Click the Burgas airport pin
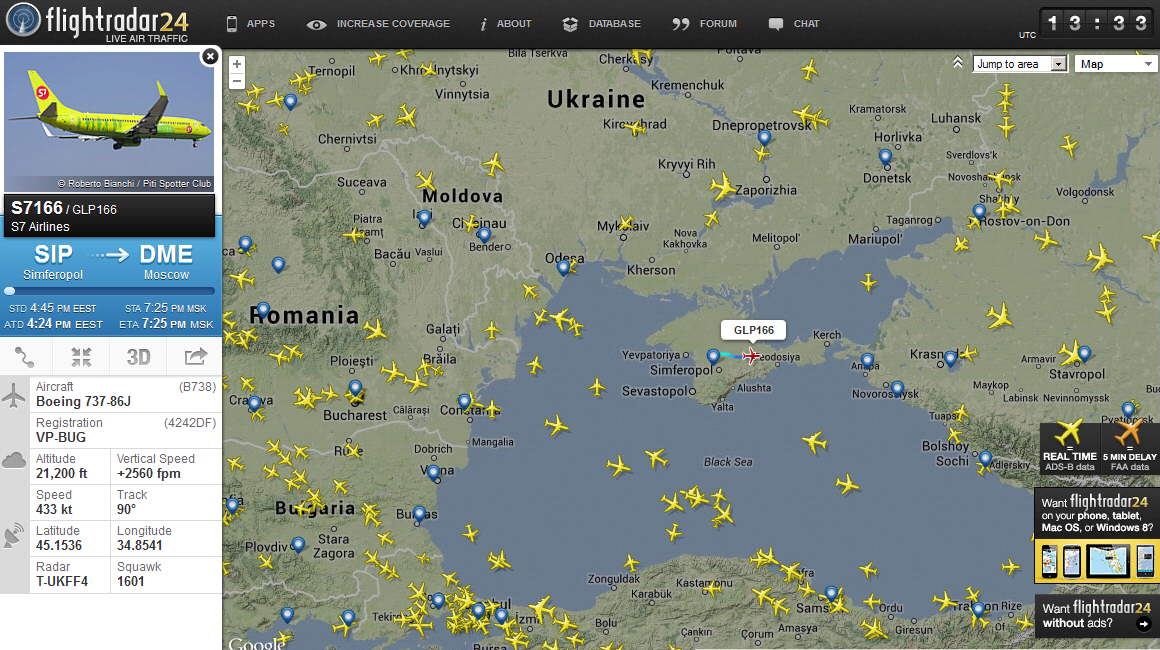The height and width of the screenshot is (650, 1160). click(x=419, y=513)
